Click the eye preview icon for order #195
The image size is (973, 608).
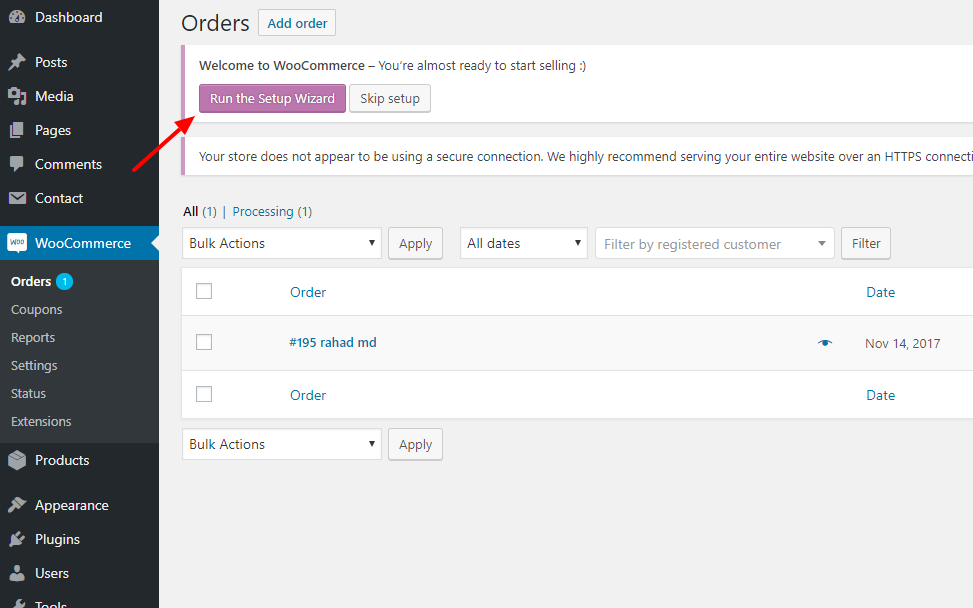point(825,342)
